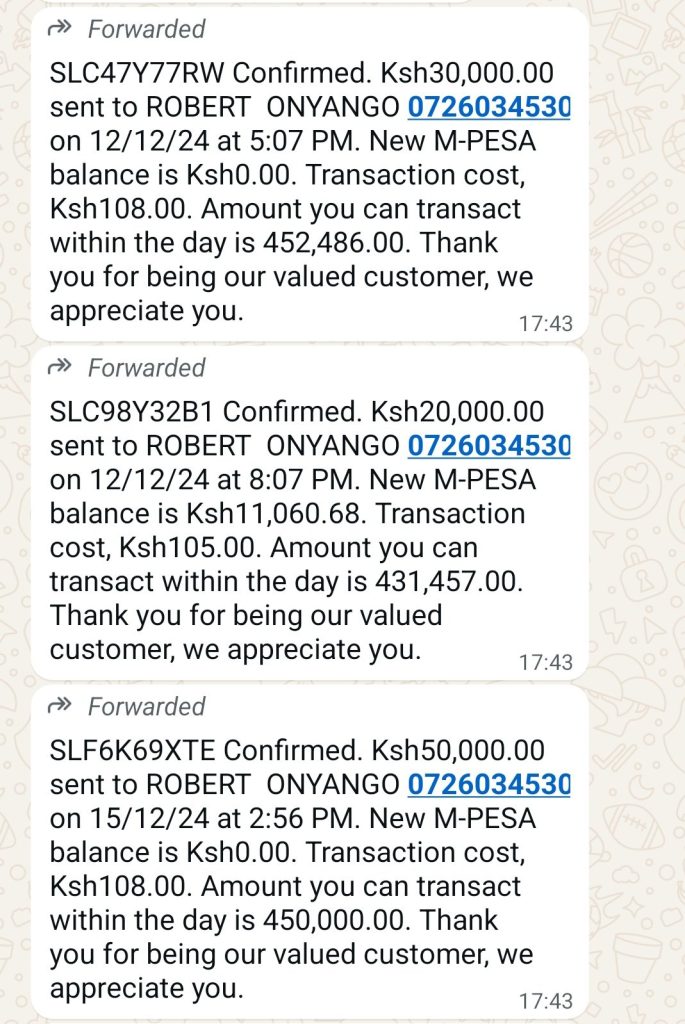This screenshot has height=1024, width=685.
Task: Tap the forward arrow icon above the SLC47Y77RW message
Action: (61, 30)
